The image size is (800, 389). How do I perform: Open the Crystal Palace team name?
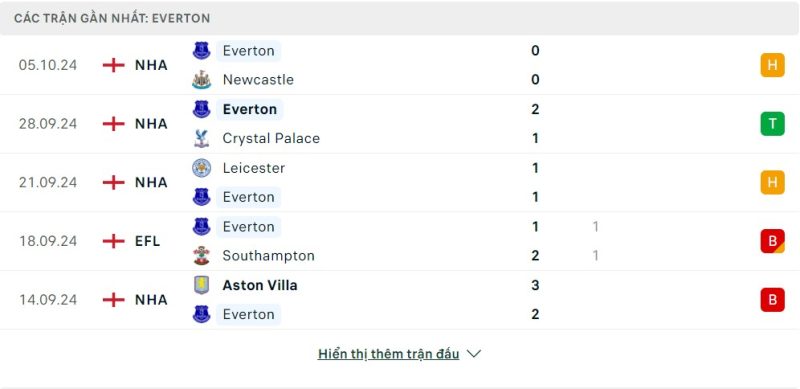tap(271, 138)
